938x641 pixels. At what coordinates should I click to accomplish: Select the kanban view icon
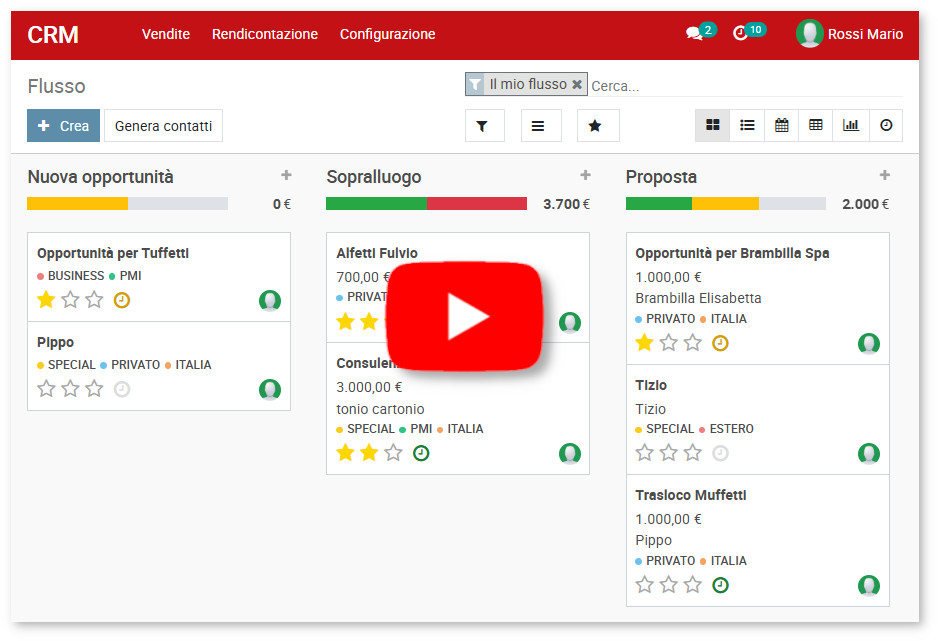click(x=712, y=125)
